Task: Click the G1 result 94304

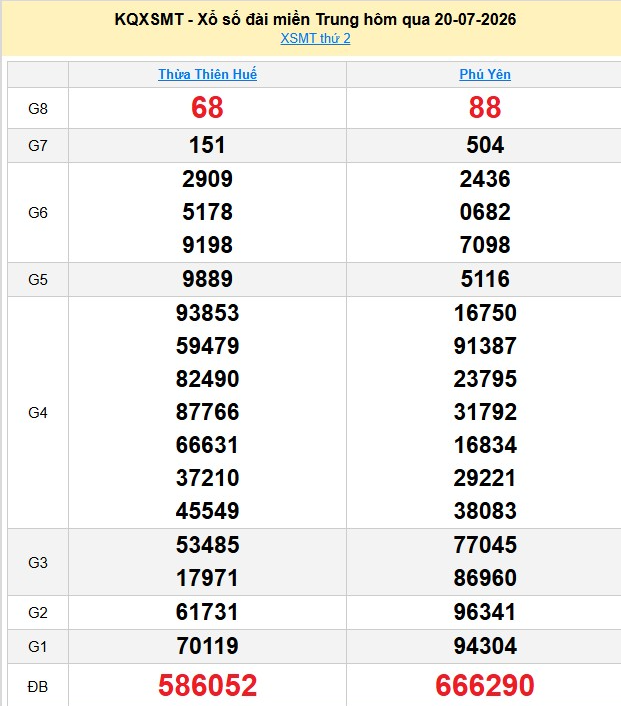Action: (485, 646)
